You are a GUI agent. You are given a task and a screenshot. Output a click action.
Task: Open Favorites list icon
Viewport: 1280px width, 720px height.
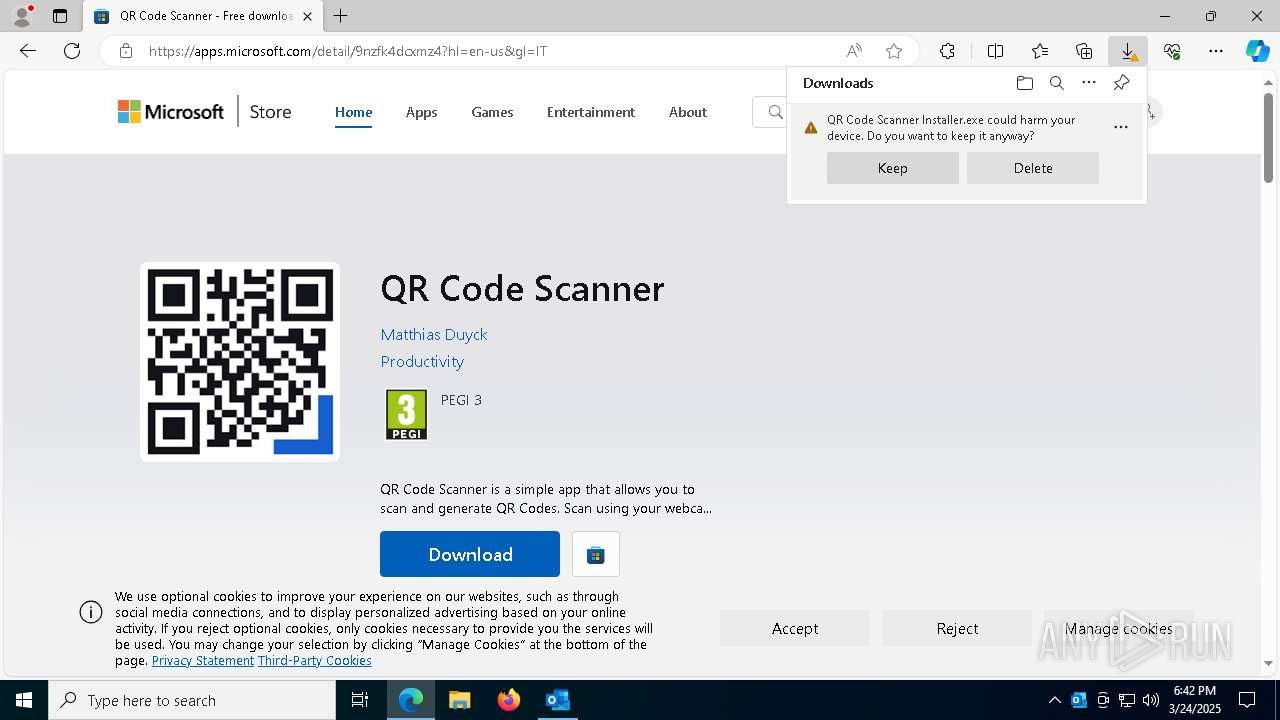(x=1040, y=51)
